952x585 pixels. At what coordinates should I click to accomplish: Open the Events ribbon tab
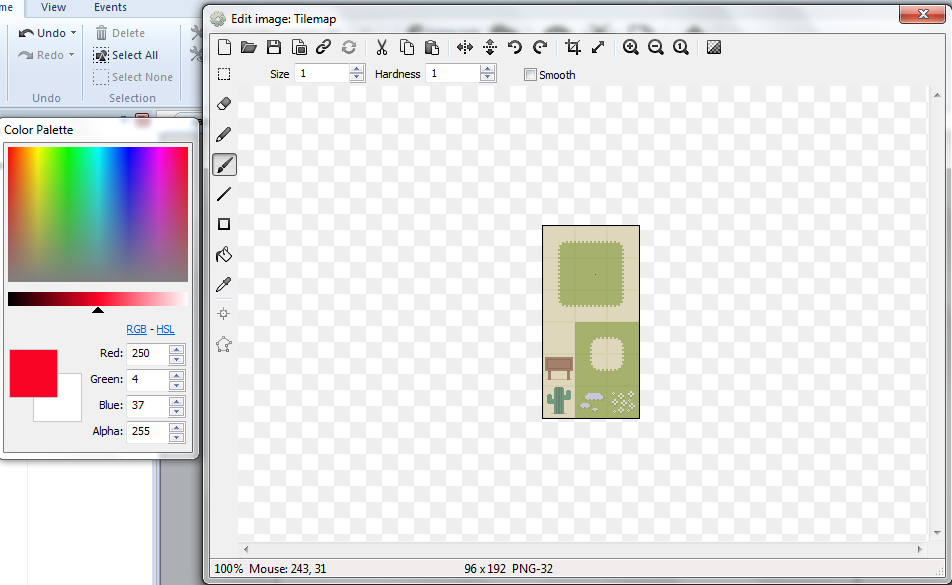coord(110,7)
